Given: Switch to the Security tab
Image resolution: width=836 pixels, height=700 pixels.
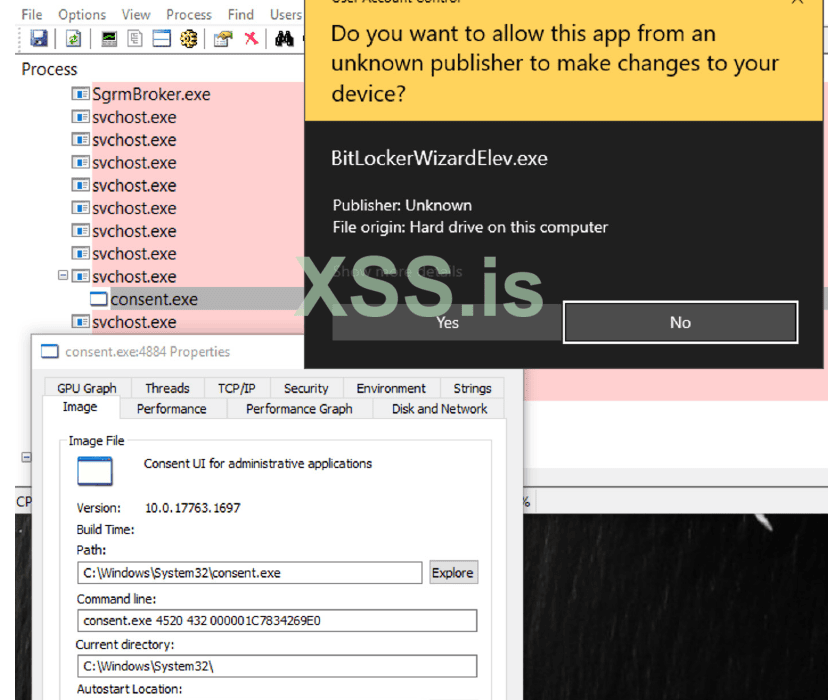Looking at the screenshot, I should coord(306,388).
